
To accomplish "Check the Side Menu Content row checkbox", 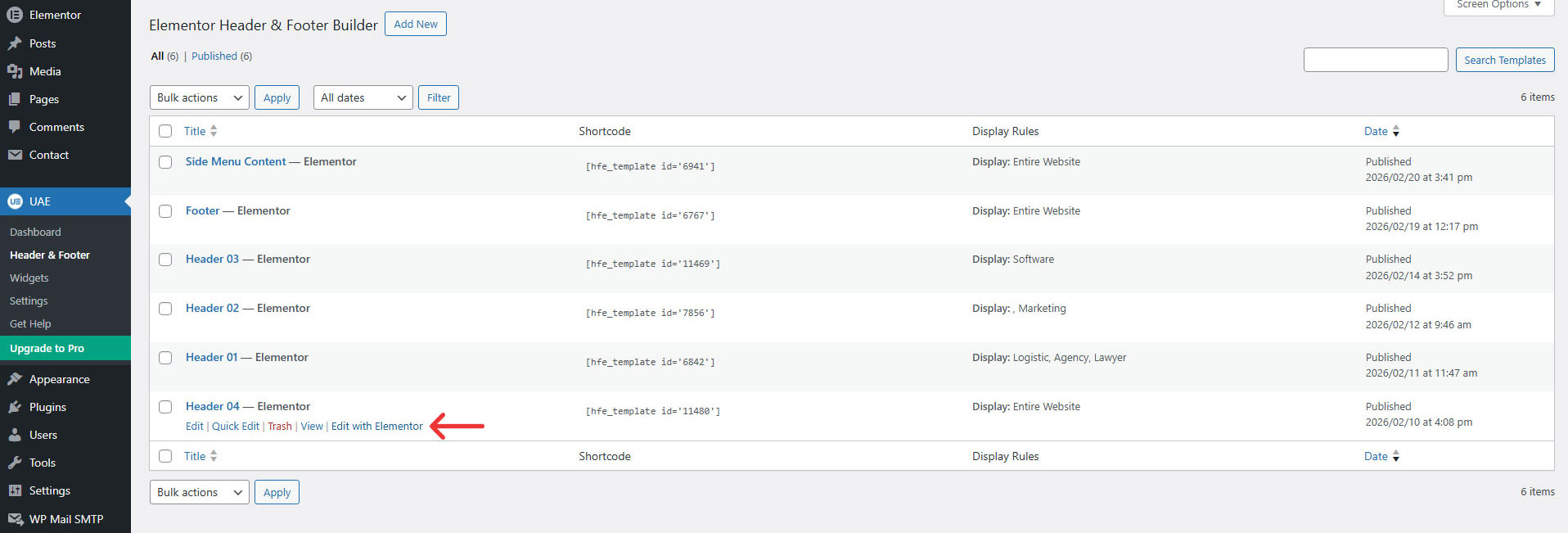I will (x=165, y=162).
